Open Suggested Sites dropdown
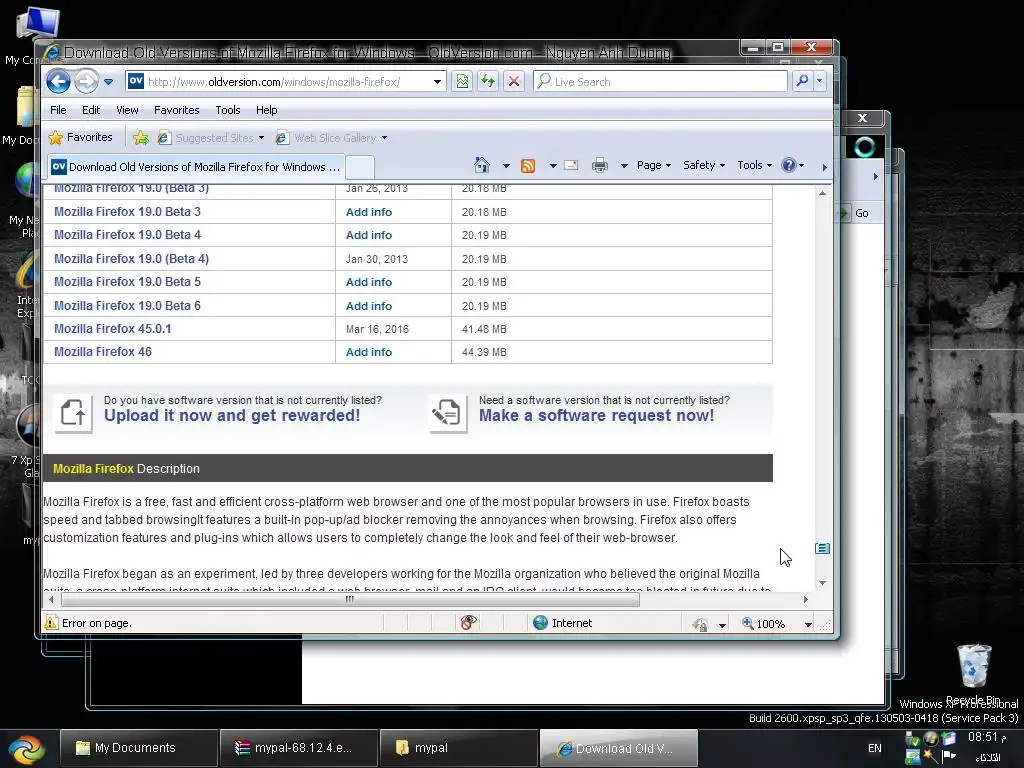 210,138
